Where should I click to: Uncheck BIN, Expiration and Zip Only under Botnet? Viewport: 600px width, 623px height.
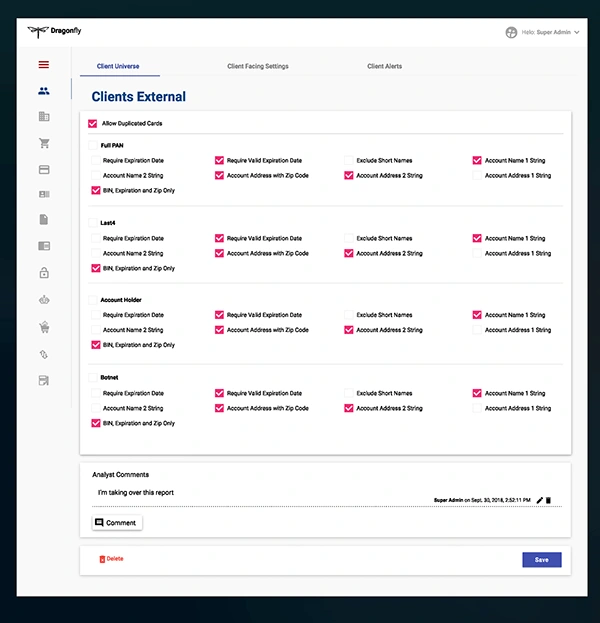[x=96, y=424]
